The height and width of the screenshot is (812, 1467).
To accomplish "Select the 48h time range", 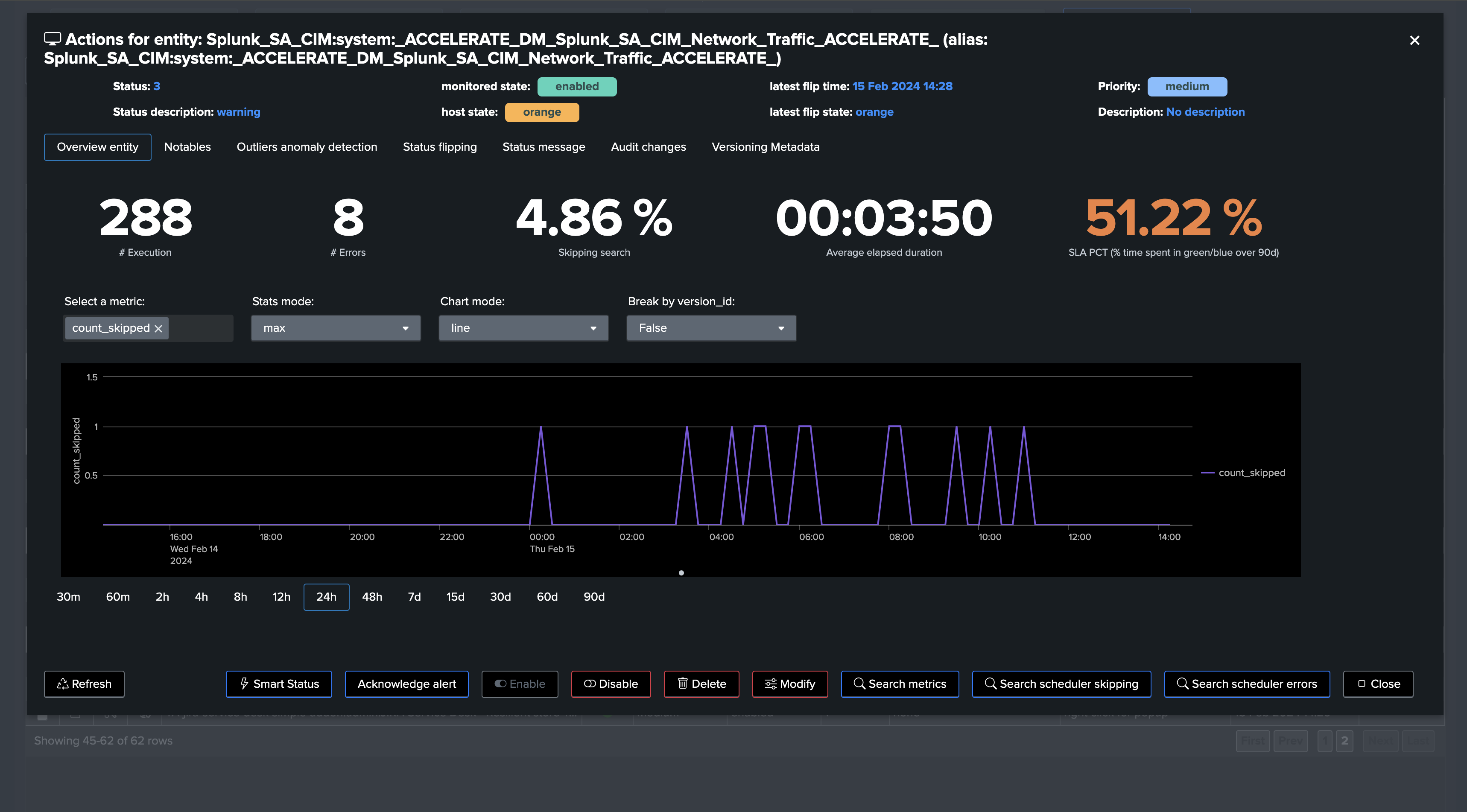I will click(372, 597).
